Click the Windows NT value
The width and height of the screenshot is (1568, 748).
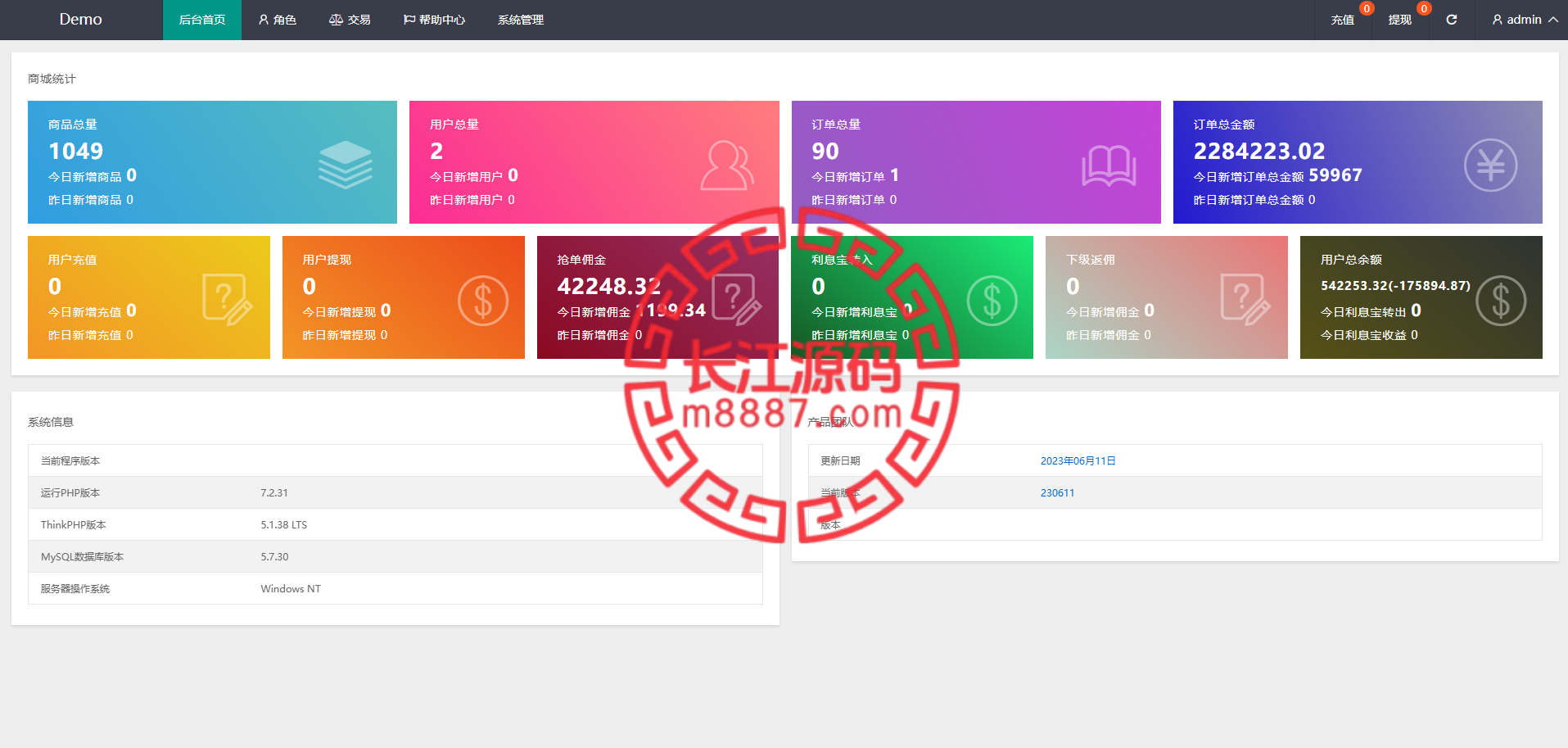tap(291, 589)
